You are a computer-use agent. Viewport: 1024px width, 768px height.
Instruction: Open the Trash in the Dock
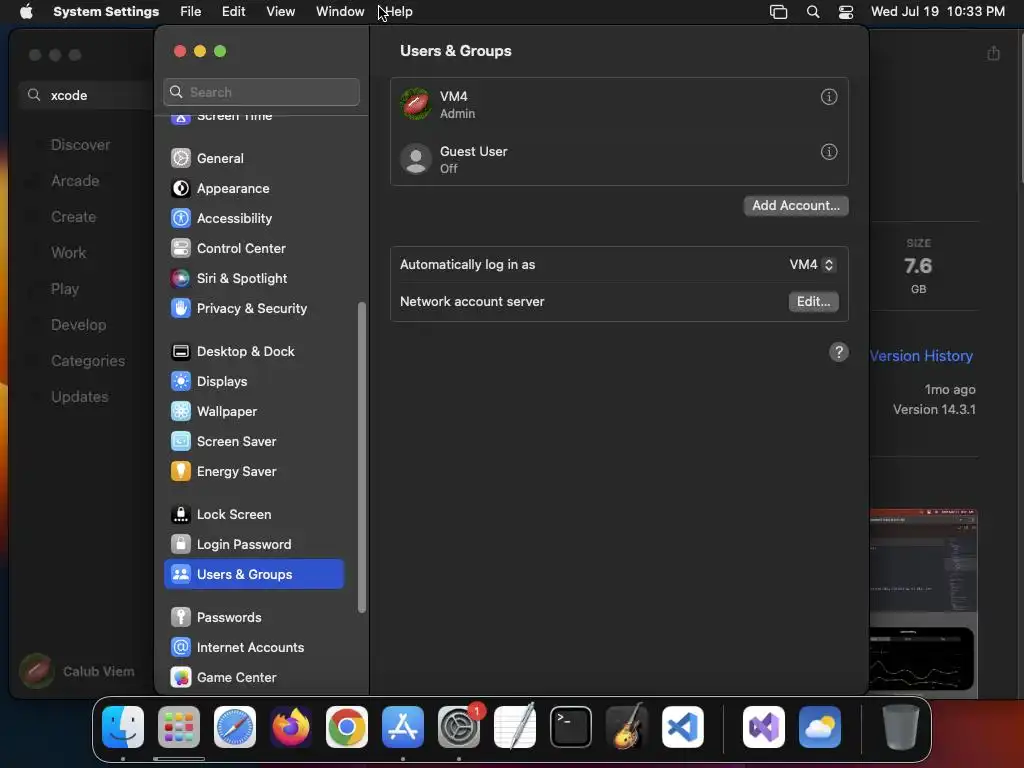[x=901, y=727]
